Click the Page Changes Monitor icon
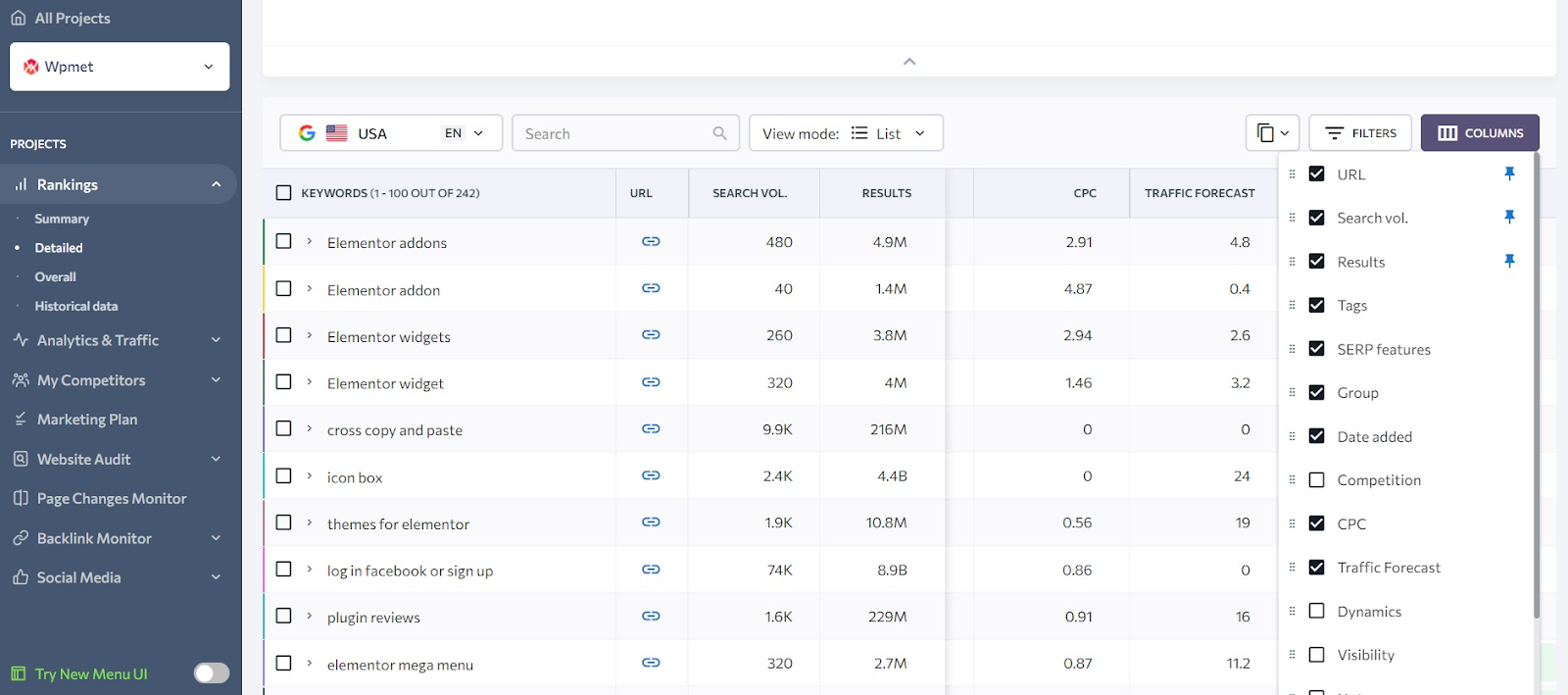Image resolution: width=1568 pixels, height=695 pixels. click(x=21, y=498)
